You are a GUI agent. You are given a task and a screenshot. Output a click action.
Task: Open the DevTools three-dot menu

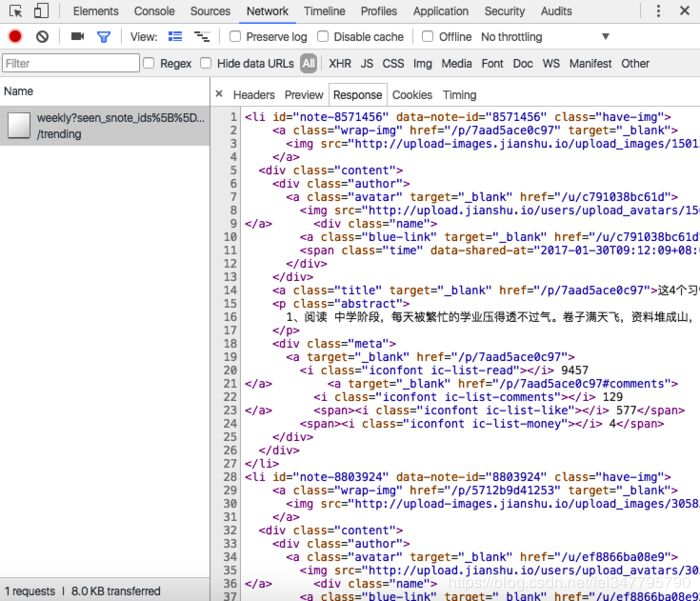[658, 11]
